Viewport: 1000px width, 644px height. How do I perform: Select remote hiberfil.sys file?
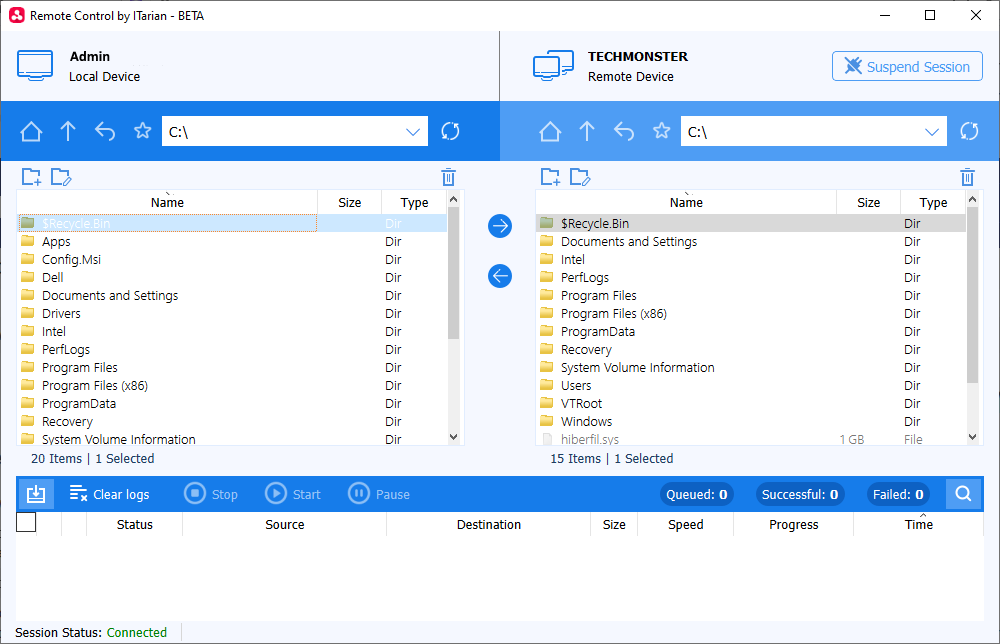(x=751, y=439)
